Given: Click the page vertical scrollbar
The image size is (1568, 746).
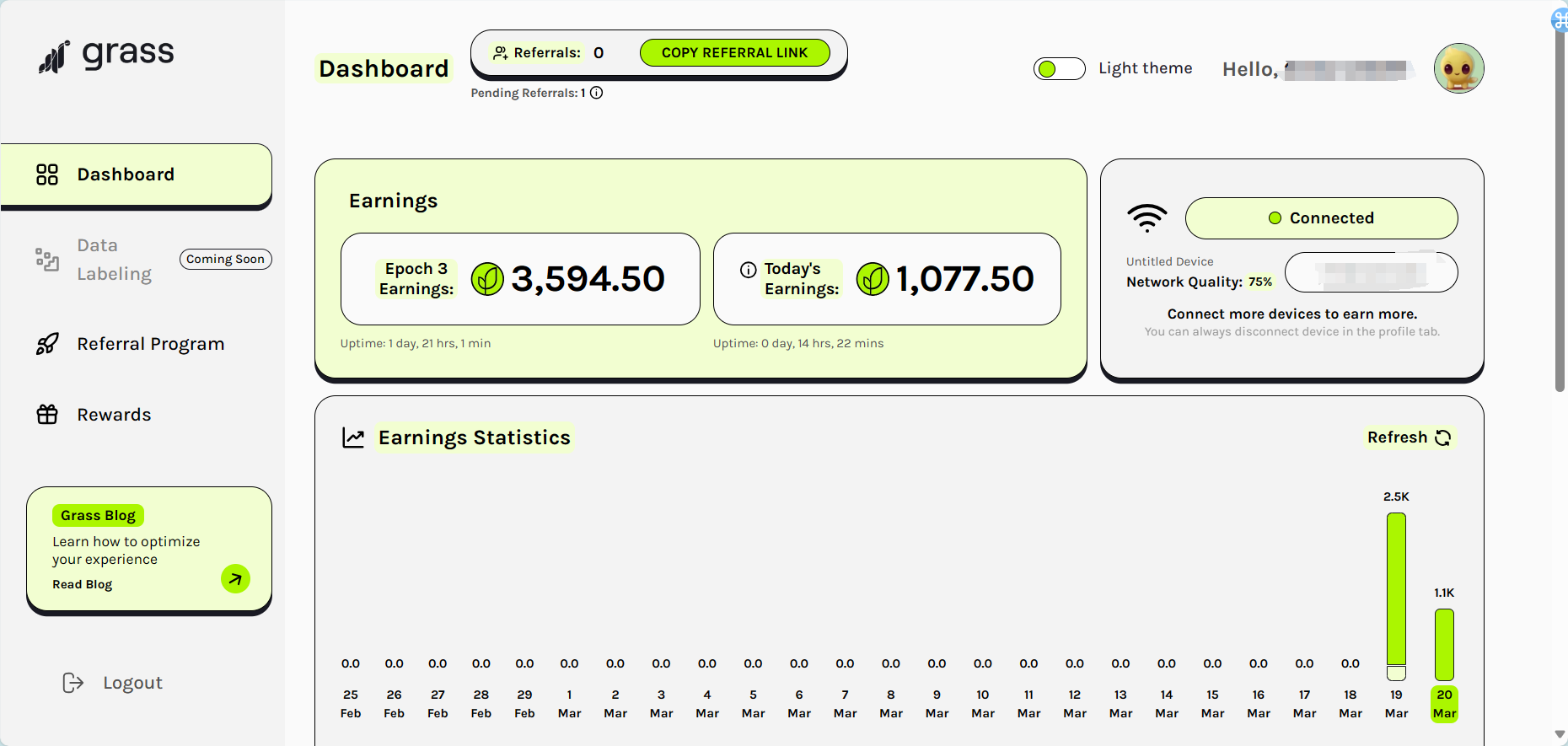Looking at the screenshot, I should (1560, 211).
